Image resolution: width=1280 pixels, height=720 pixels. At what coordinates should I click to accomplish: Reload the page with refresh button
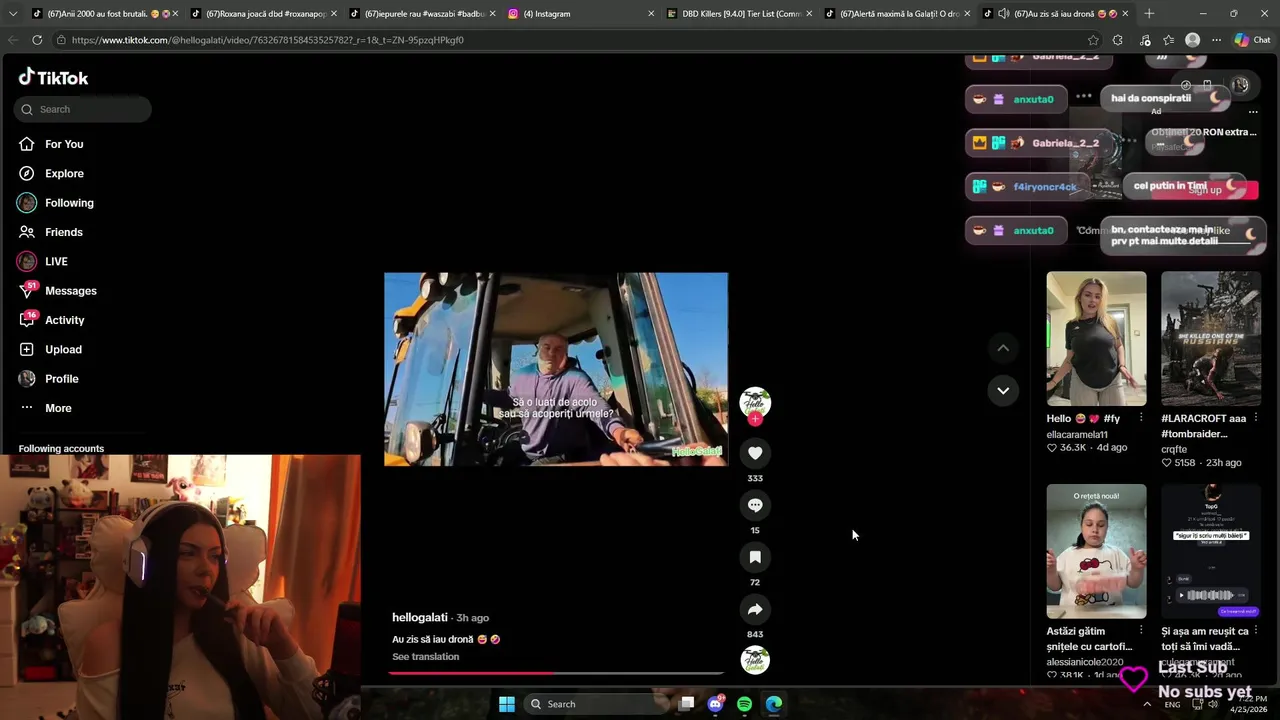(37, 40)
